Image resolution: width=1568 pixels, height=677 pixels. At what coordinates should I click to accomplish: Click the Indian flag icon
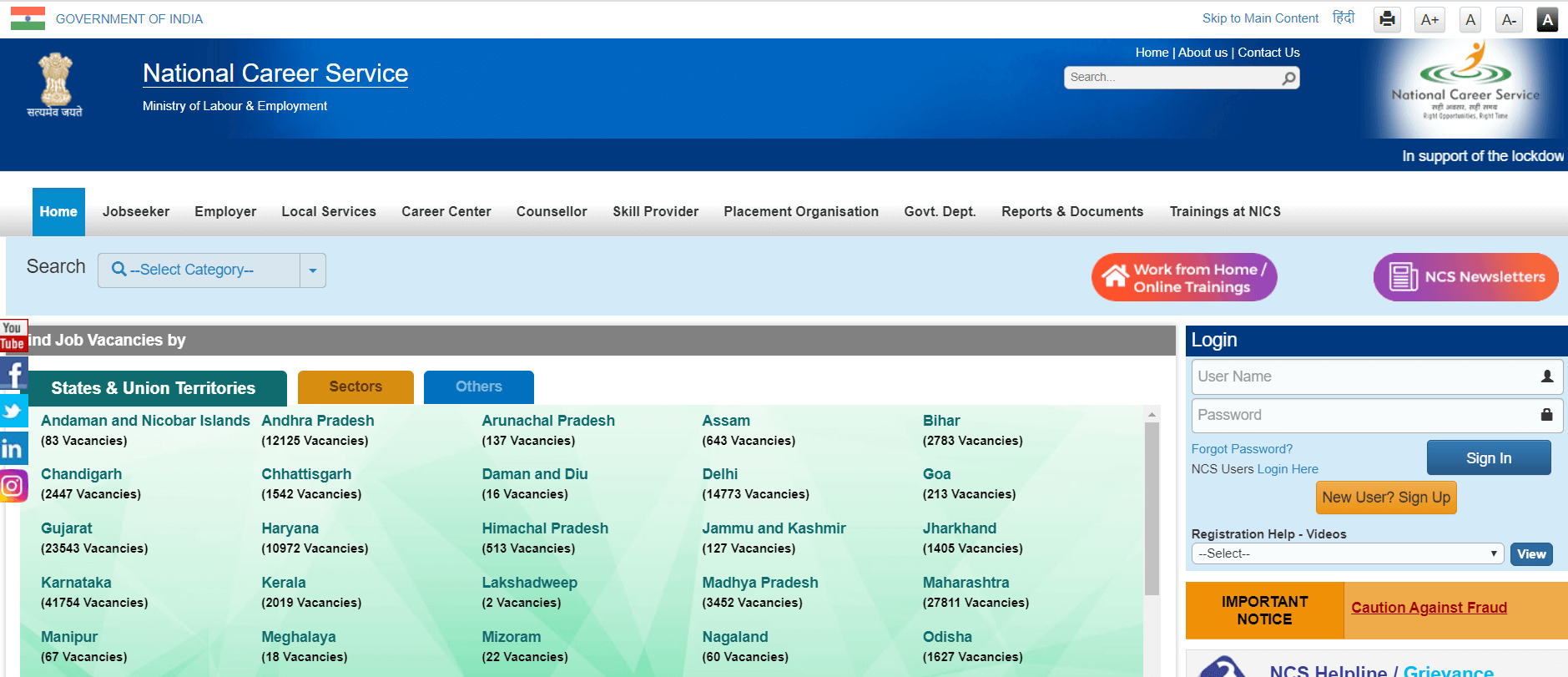click(x=28, y=18)
